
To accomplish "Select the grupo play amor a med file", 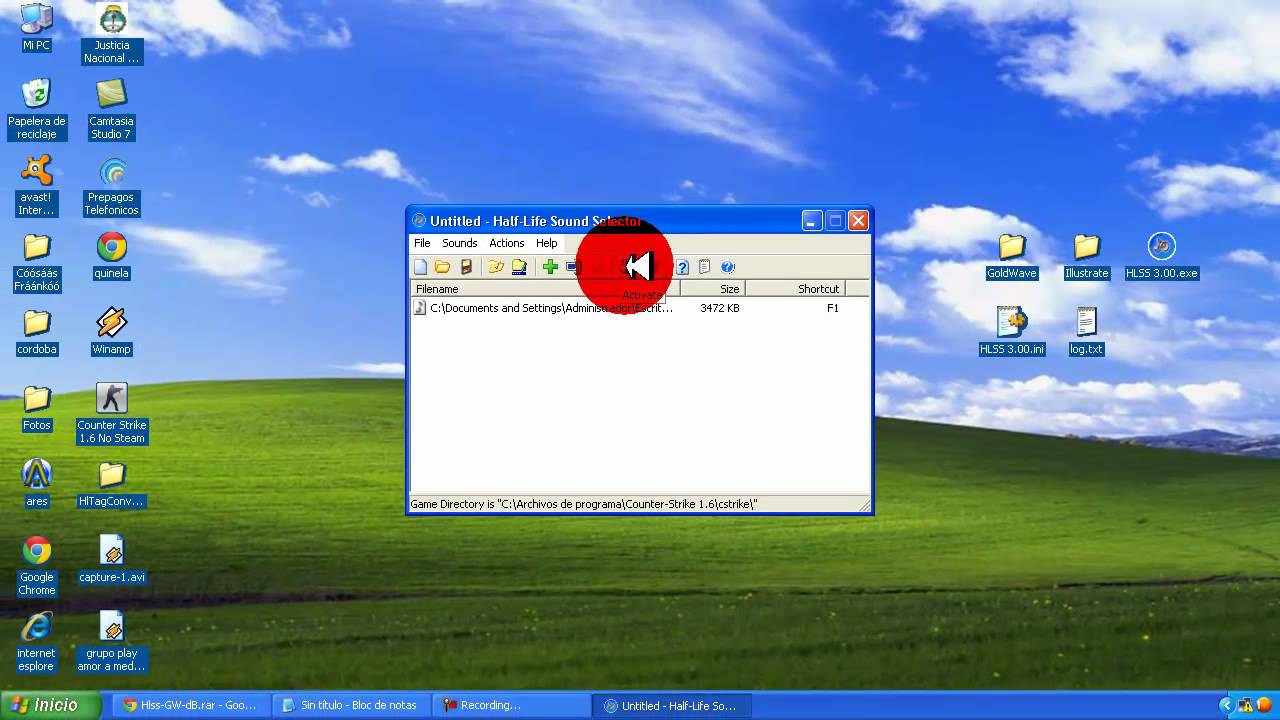I will (112, 642).
